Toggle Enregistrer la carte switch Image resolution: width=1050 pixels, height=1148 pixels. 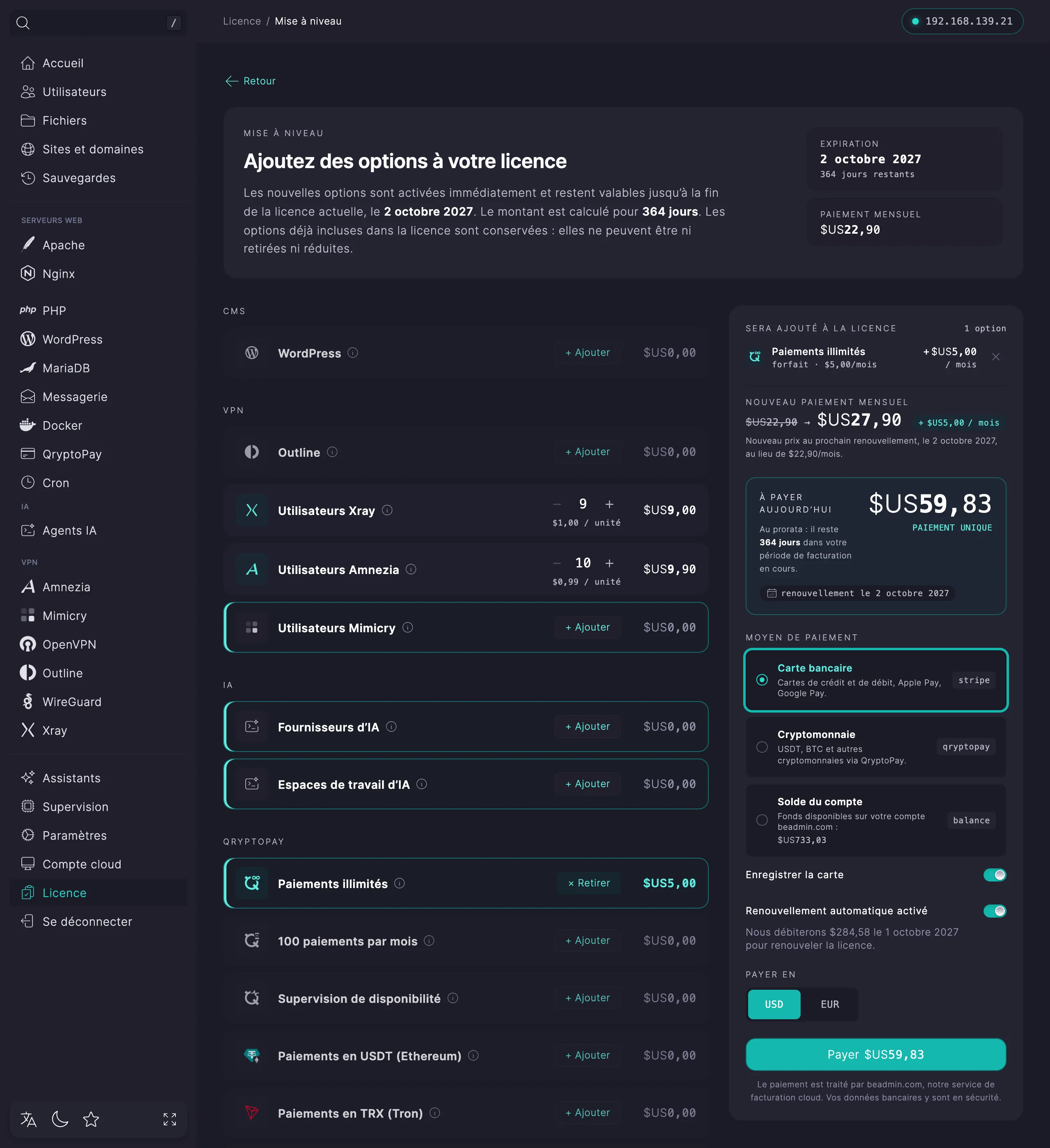995,875
